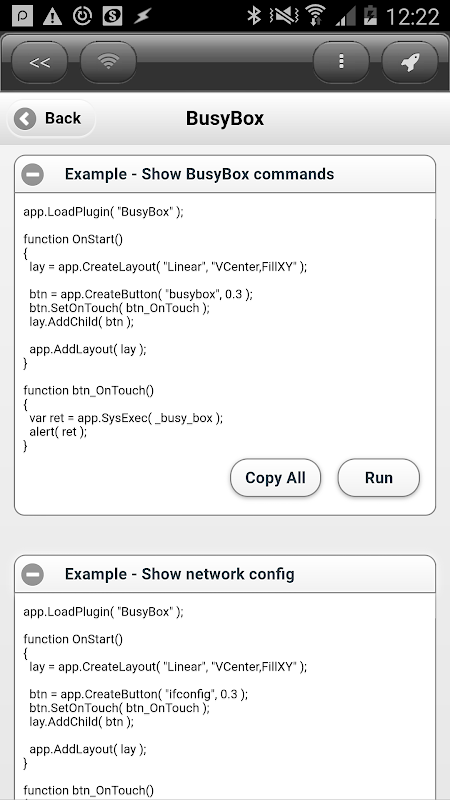Collapse the Show network config example
The height and width of the screenshot is (800, 450).
pos(33,574)
